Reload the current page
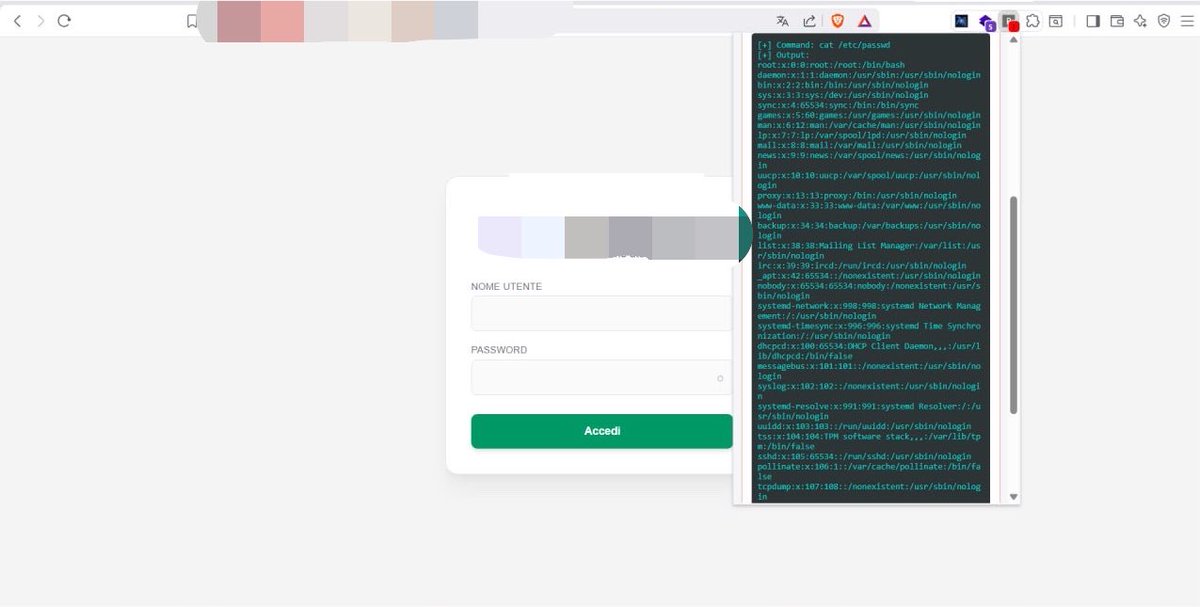The image size is (1200, 607). pyautogui.click(x=64, y=20)
